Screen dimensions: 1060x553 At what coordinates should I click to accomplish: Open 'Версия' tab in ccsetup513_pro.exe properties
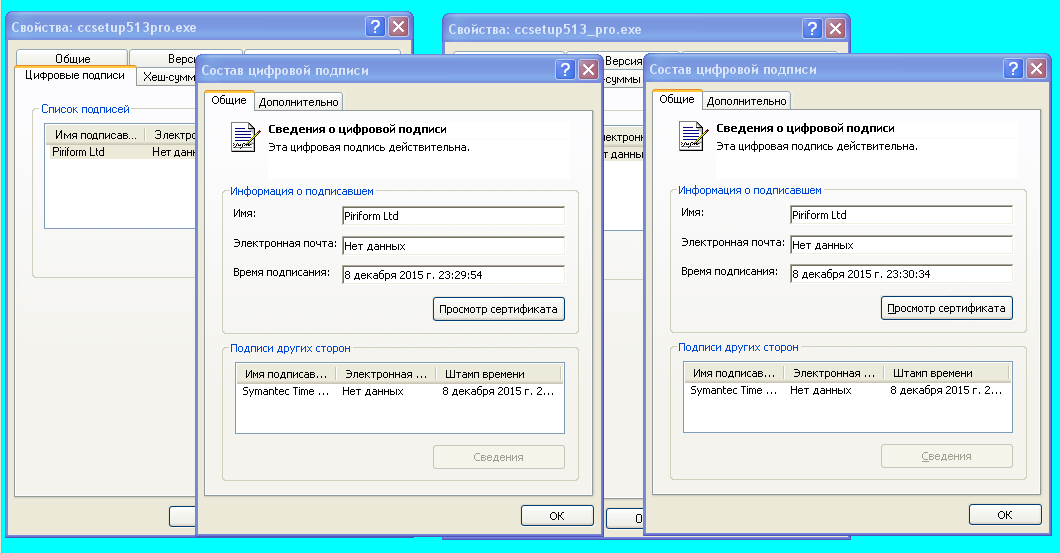[x=623, y=61]
